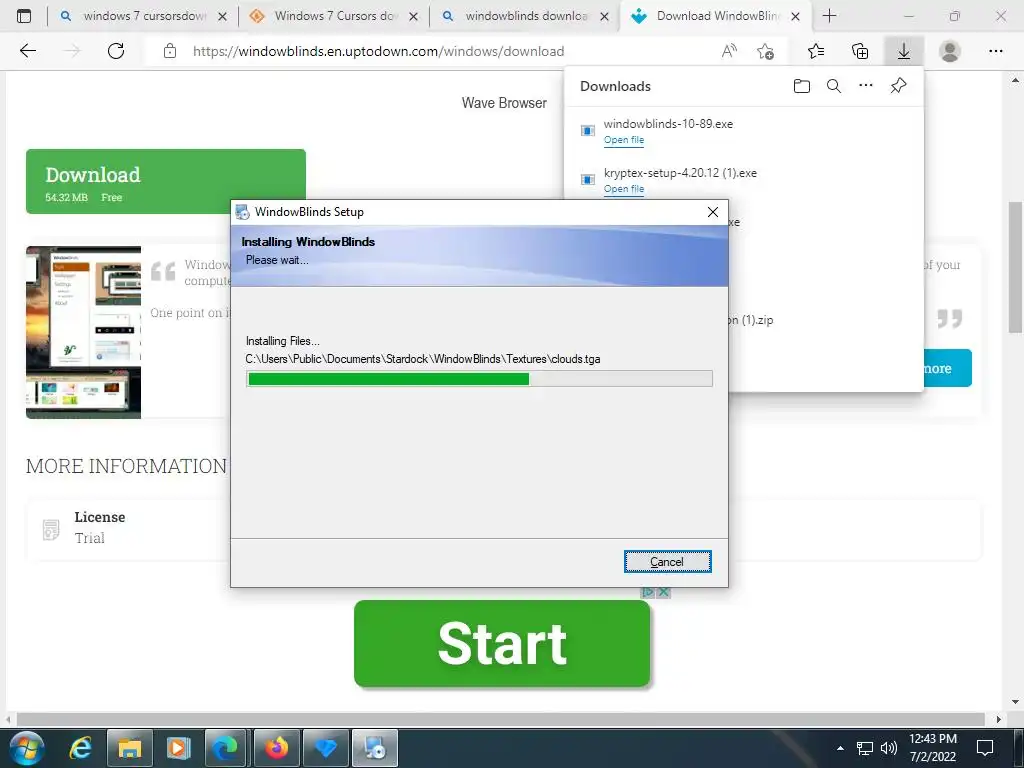
Task: Click the AdChoices icon above Start ad
Action: 648,592
